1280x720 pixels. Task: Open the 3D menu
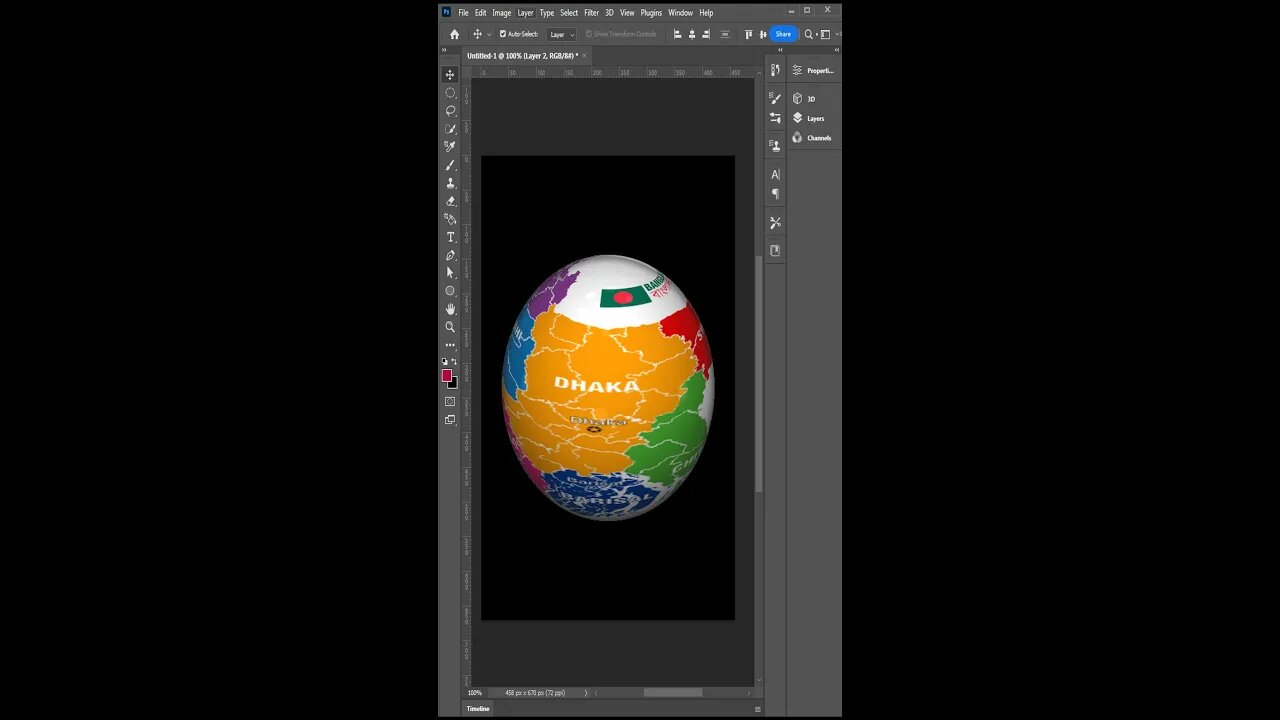point(609,13)
